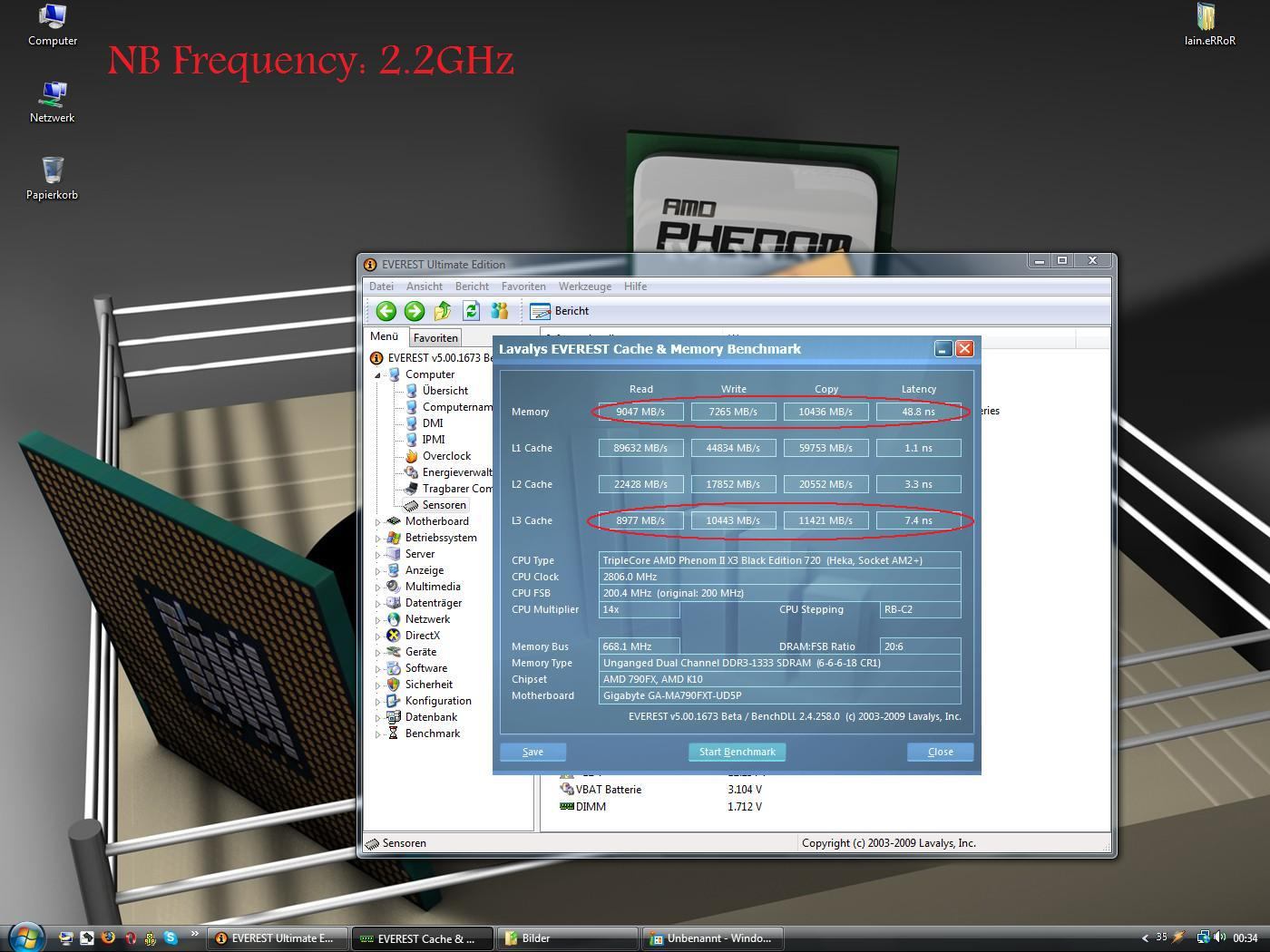Screen dimensions: 1270x952
Task: Expand the Motherboard tree node
Action: click(378, 521)
